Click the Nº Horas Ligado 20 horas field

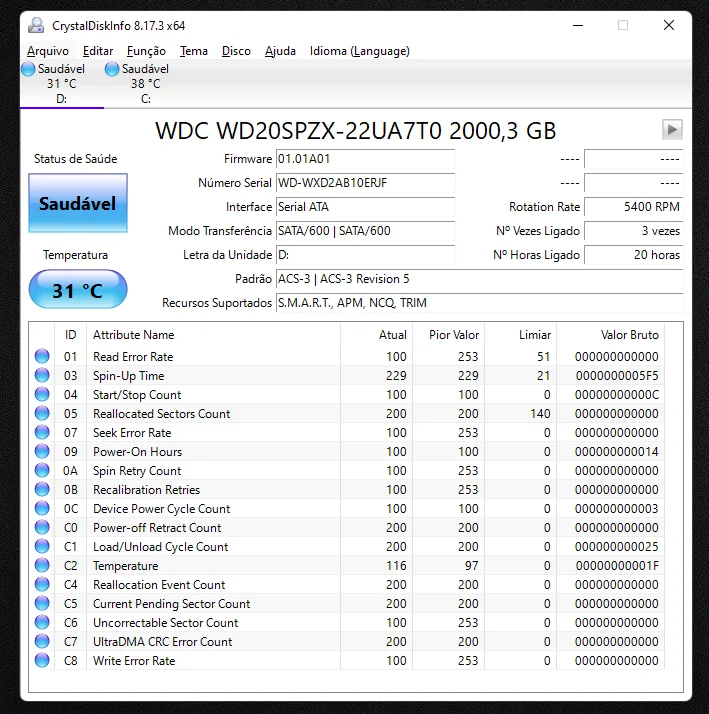click(x=633, y=255)
